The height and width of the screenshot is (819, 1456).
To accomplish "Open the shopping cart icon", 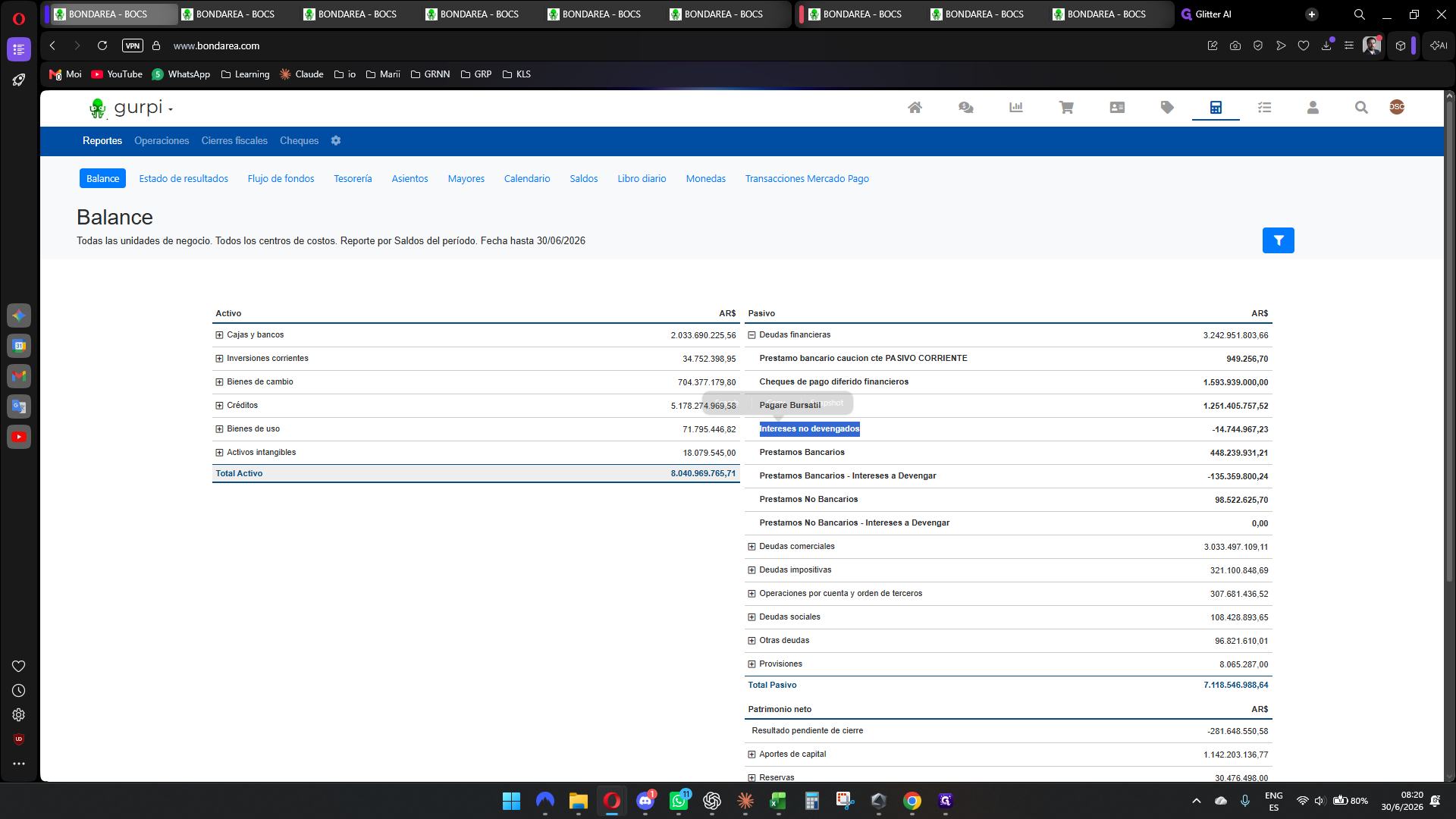I will [x=1066, y=108].
